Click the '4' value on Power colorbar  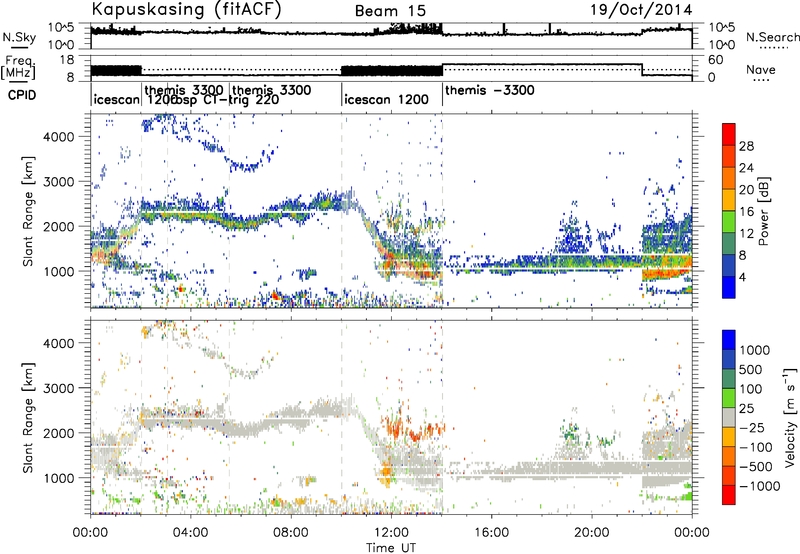point(742,277)
